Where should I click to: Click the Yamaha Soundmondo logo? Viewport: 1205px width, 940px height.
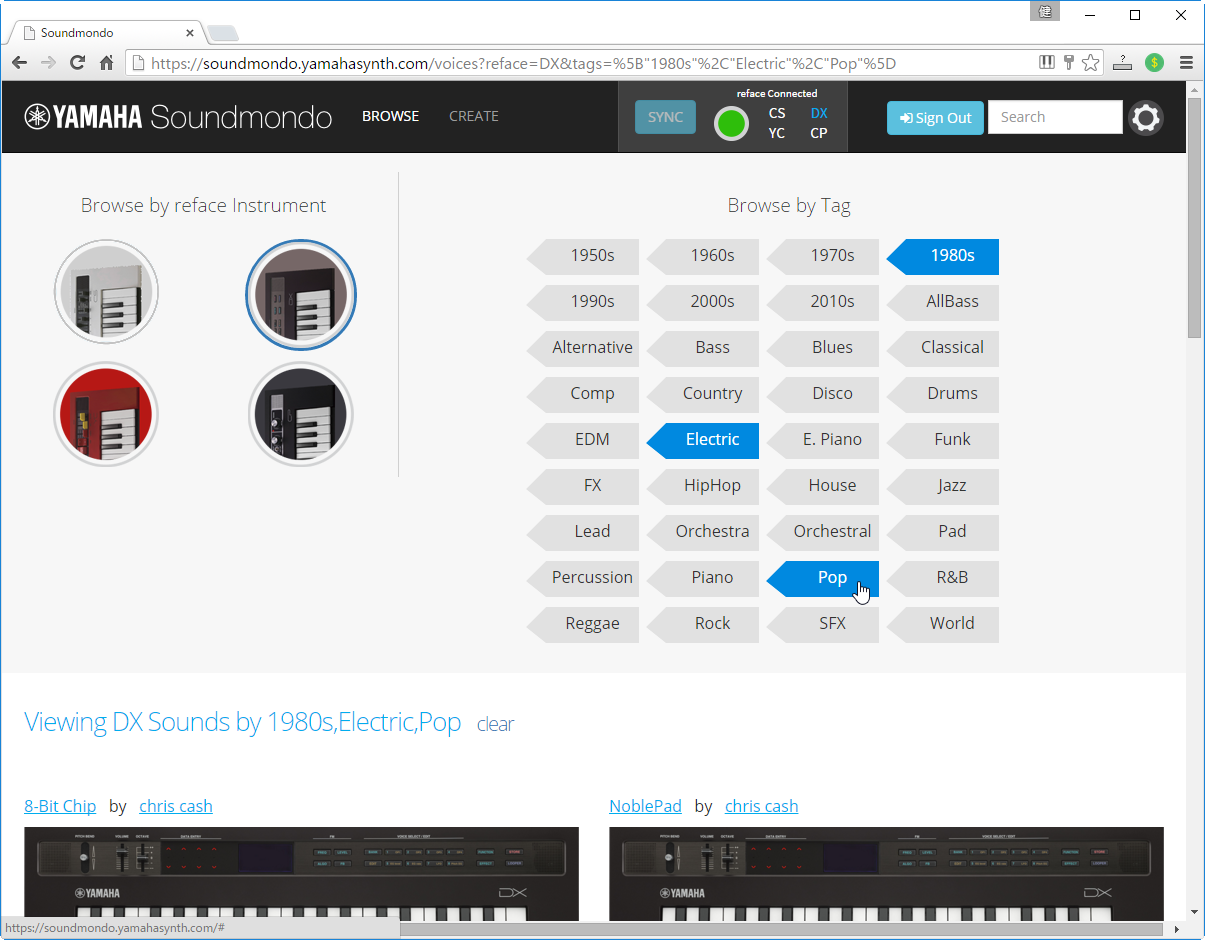178,117
